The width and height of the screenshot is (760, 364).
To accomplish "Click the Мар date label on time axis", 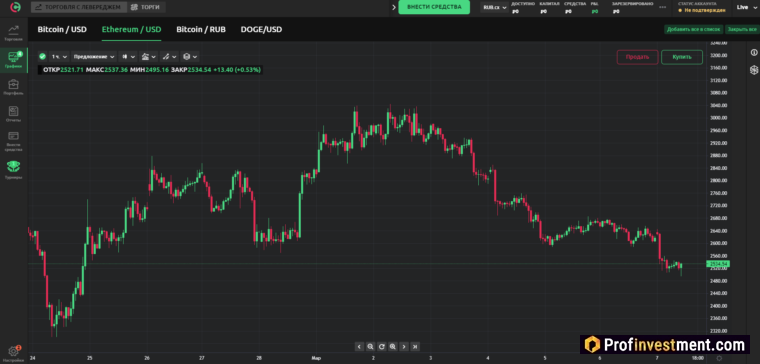I will (316, 359).
